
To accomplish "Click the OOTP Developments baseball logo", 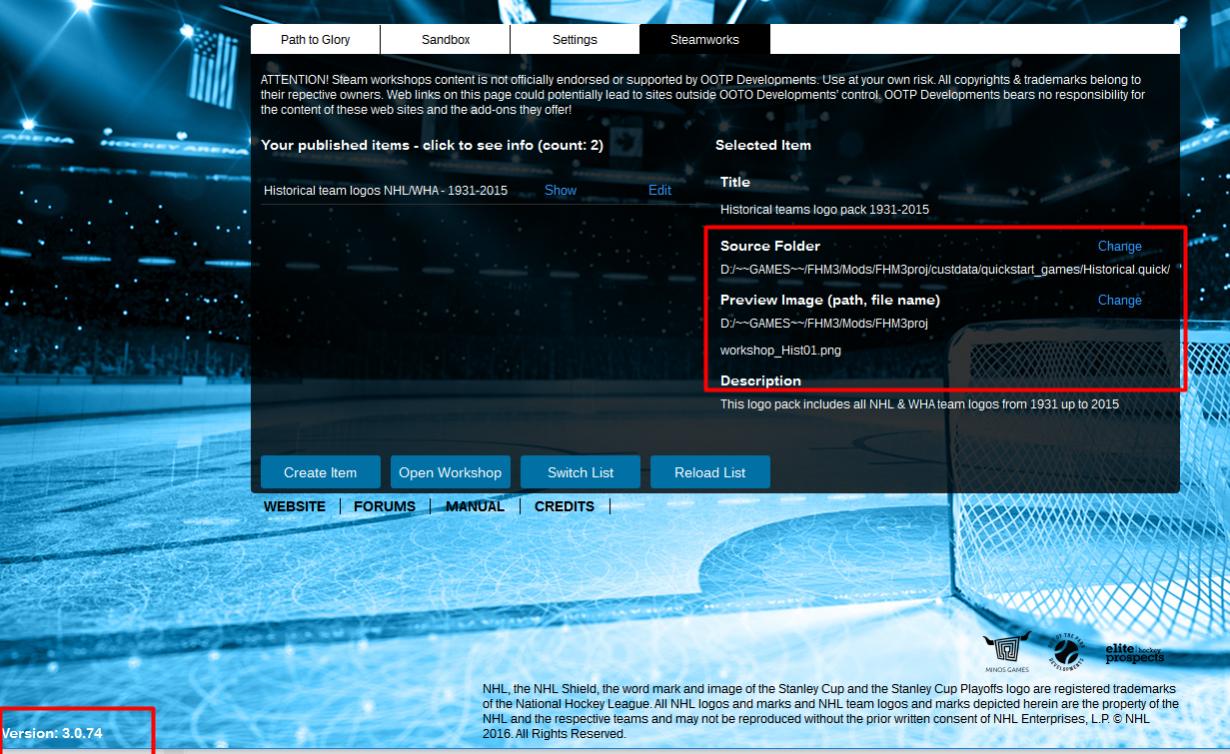I will tap(1066, 652).
